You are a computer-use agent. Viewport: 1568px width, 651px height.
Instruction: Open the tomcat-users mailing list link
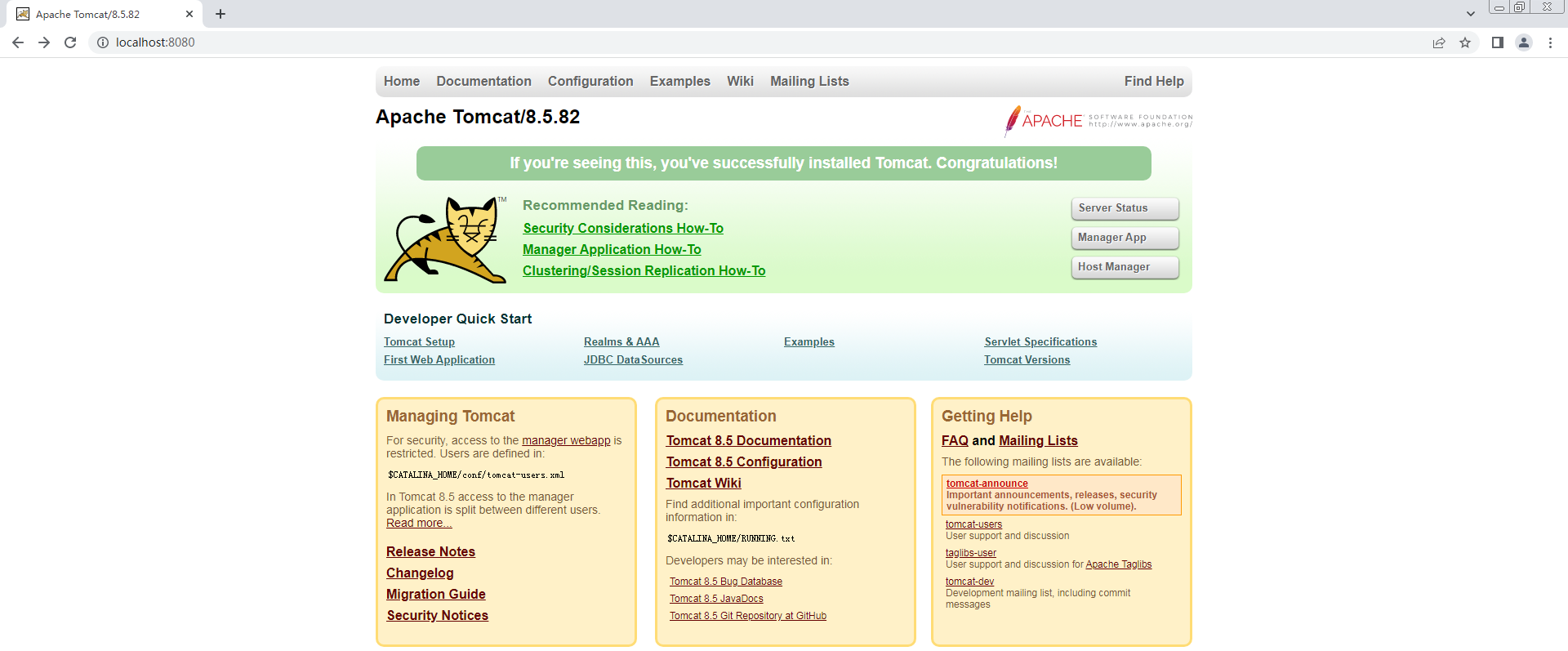click(973, 524)
